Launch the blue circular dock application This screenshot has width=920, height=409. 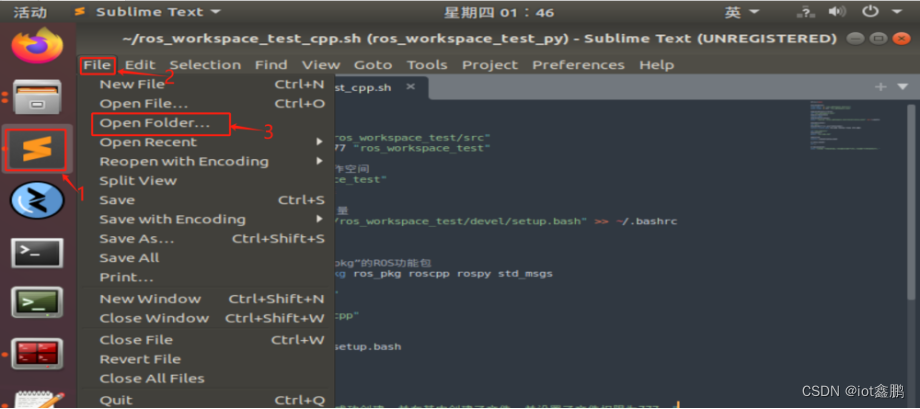[x=37, y=200]
